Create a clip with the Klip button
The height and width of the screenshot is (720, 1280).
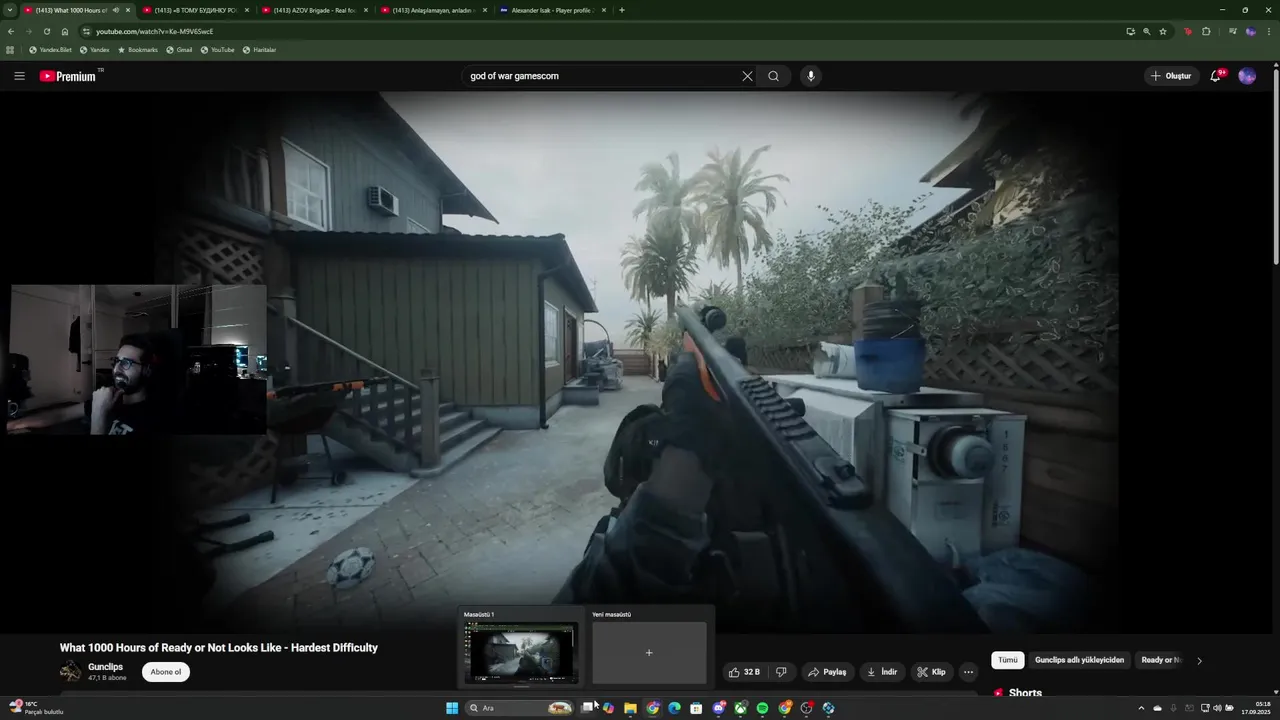pos(932,672)
